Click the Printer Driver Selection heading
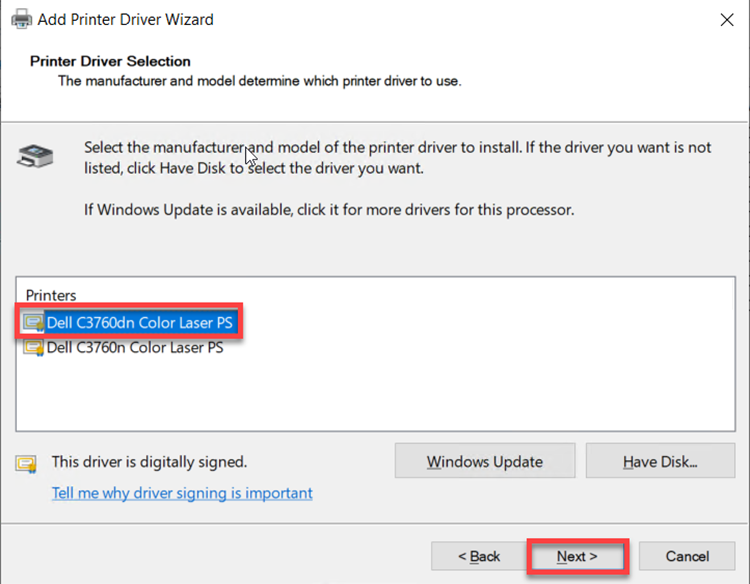Image resolution: width=750 pixels, height=584 pixels. click(x=110, y=61)
